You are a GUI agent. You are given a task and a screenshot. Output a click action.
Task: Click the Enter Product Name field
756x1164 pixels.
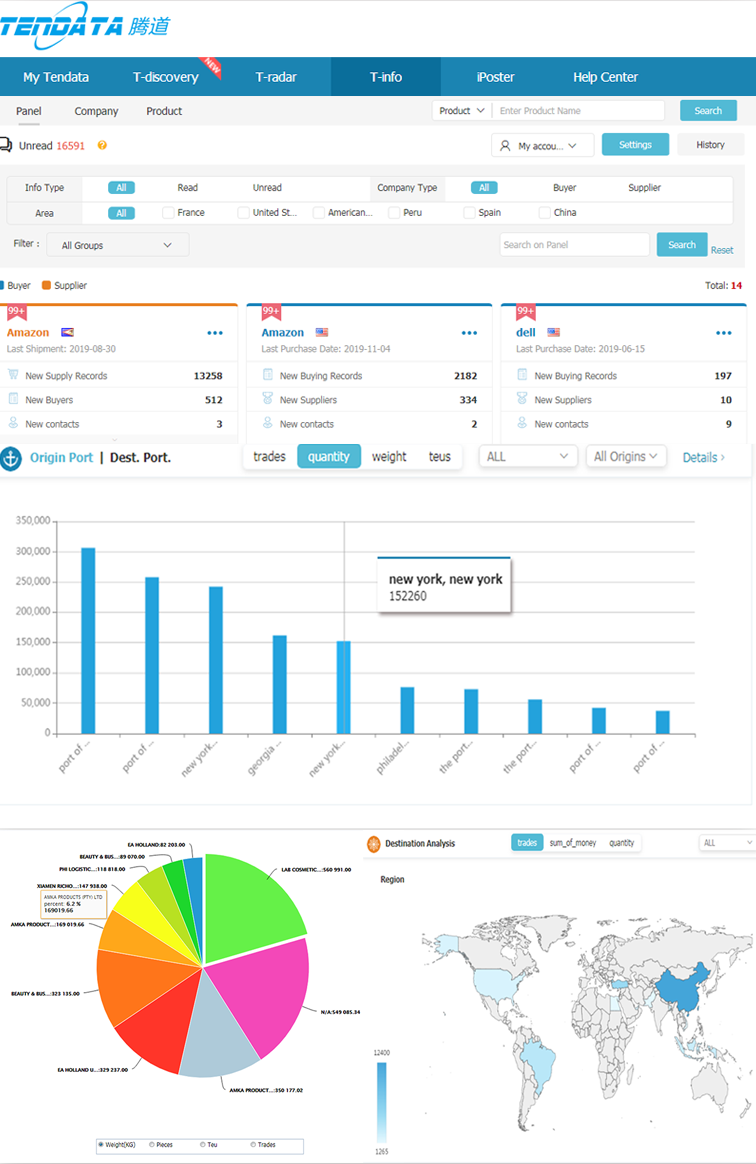[x=579, y=111]
